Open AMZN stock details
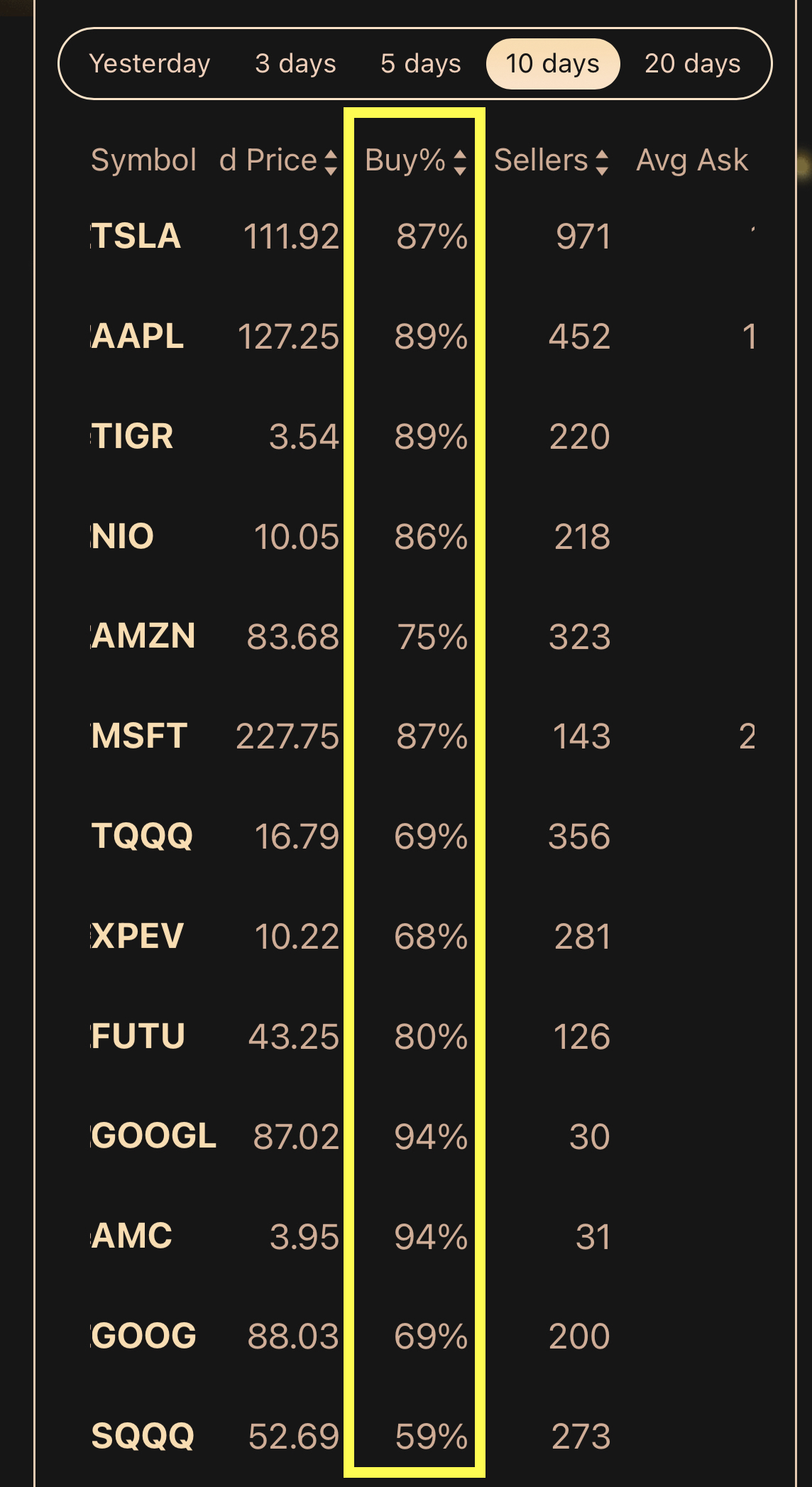 pyautogui.click(x=143, y=636)
